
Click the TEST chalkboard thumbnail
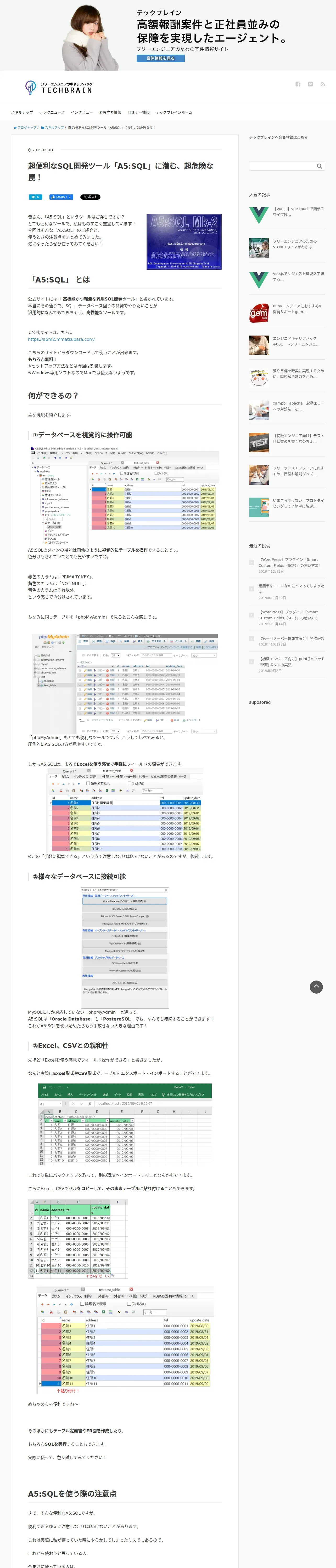[x=259, y=442]
